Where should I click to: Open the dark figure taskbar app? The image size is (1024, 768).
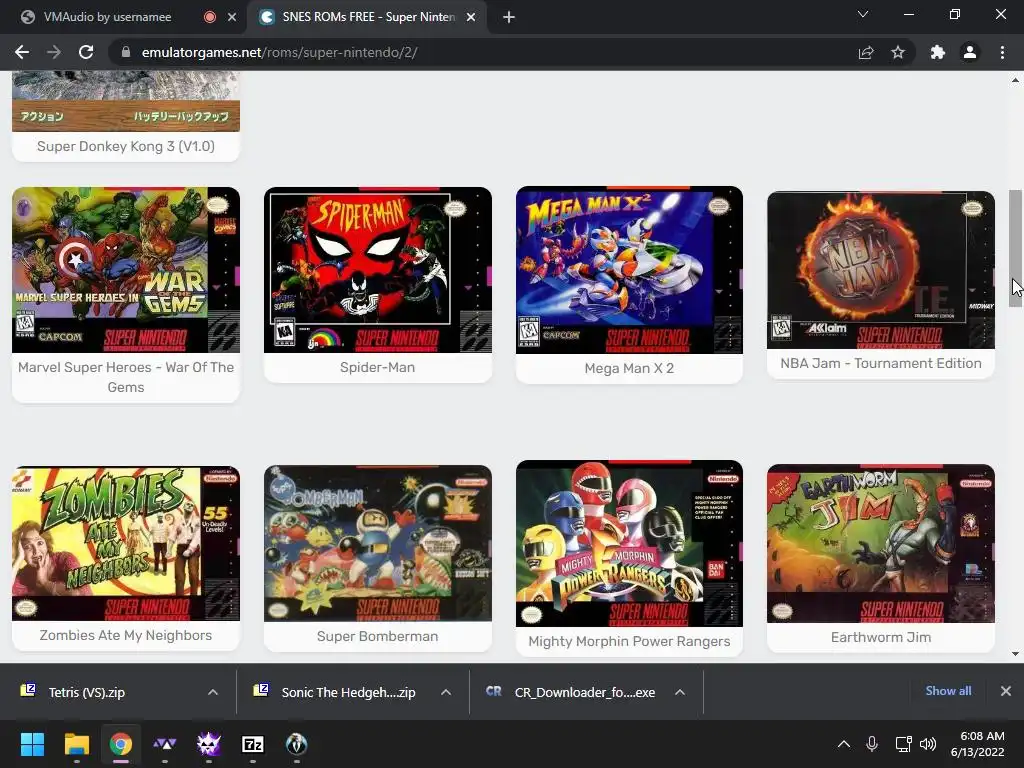[296, 744]
